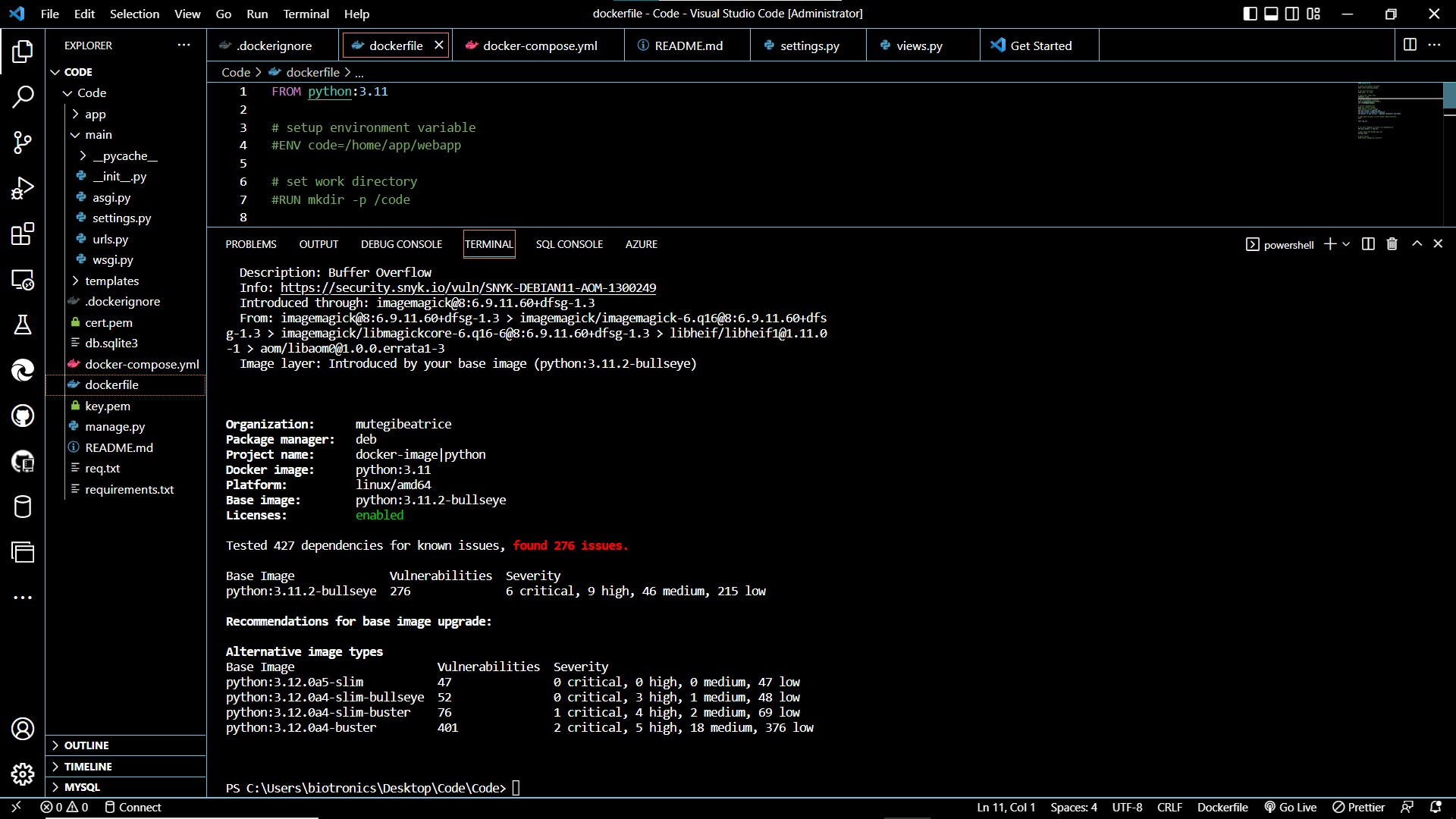Toggle Prettier formatter status item

click(1359, 807)
